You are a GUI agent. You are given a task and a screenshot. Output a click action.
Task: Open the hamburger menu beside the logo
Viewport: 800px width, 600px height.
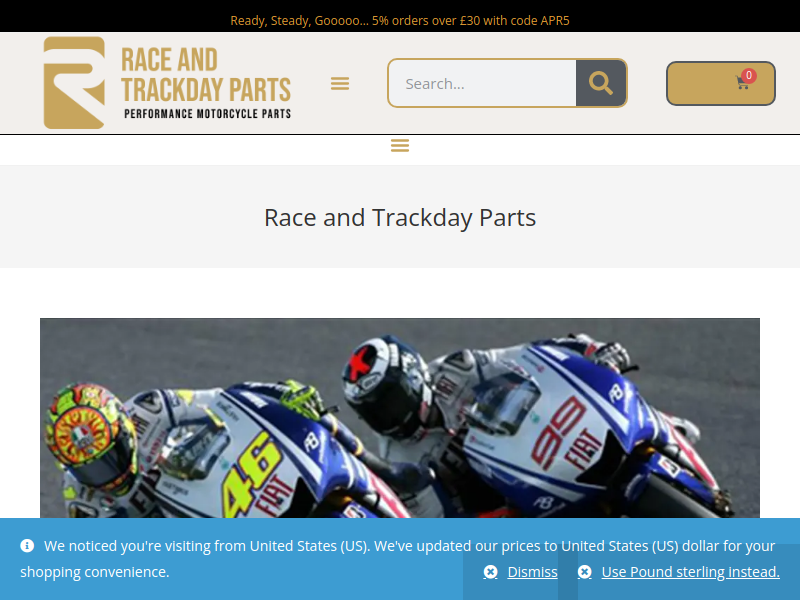(340, 83)
